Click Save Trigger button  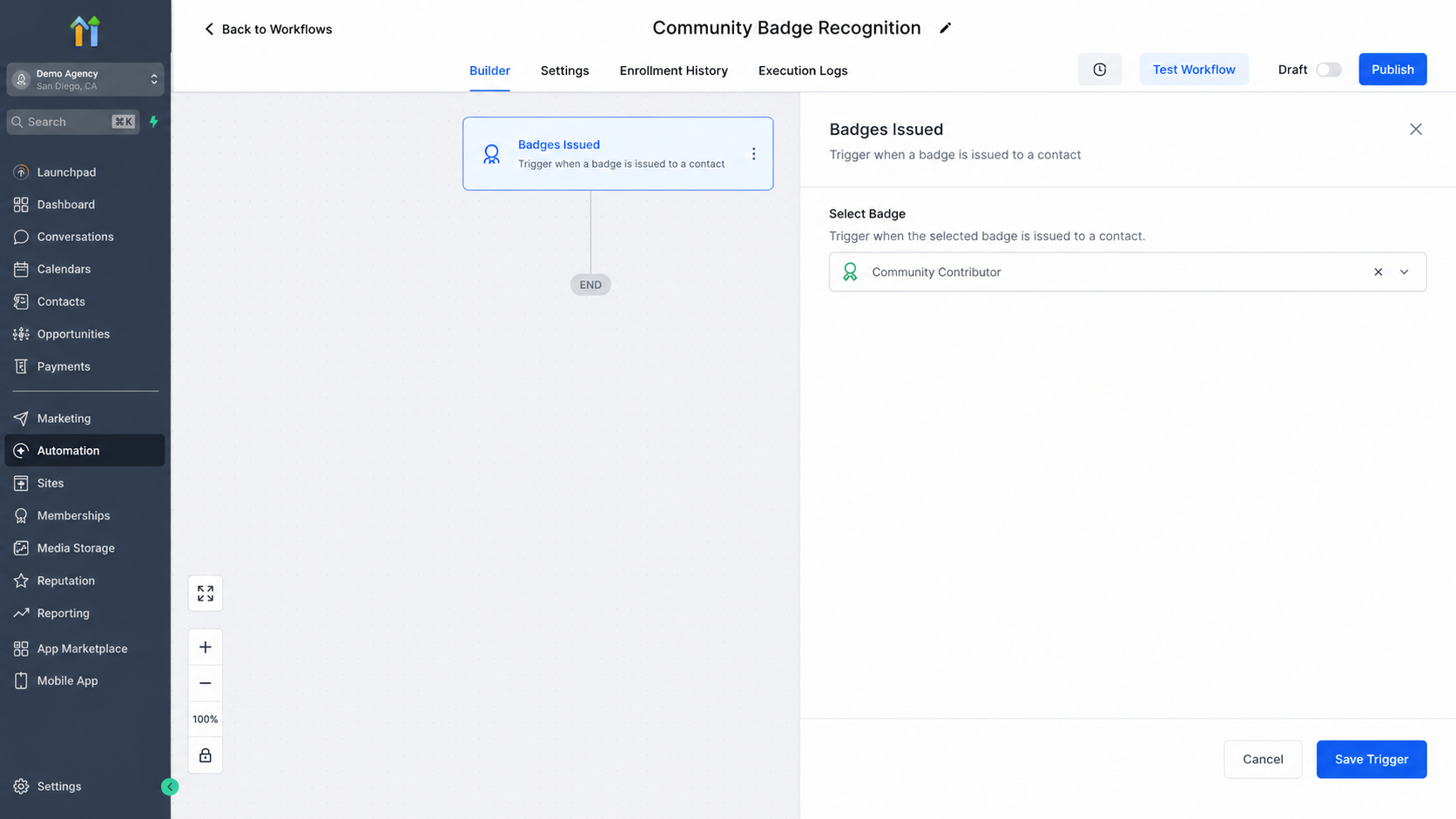[1371, 759]
